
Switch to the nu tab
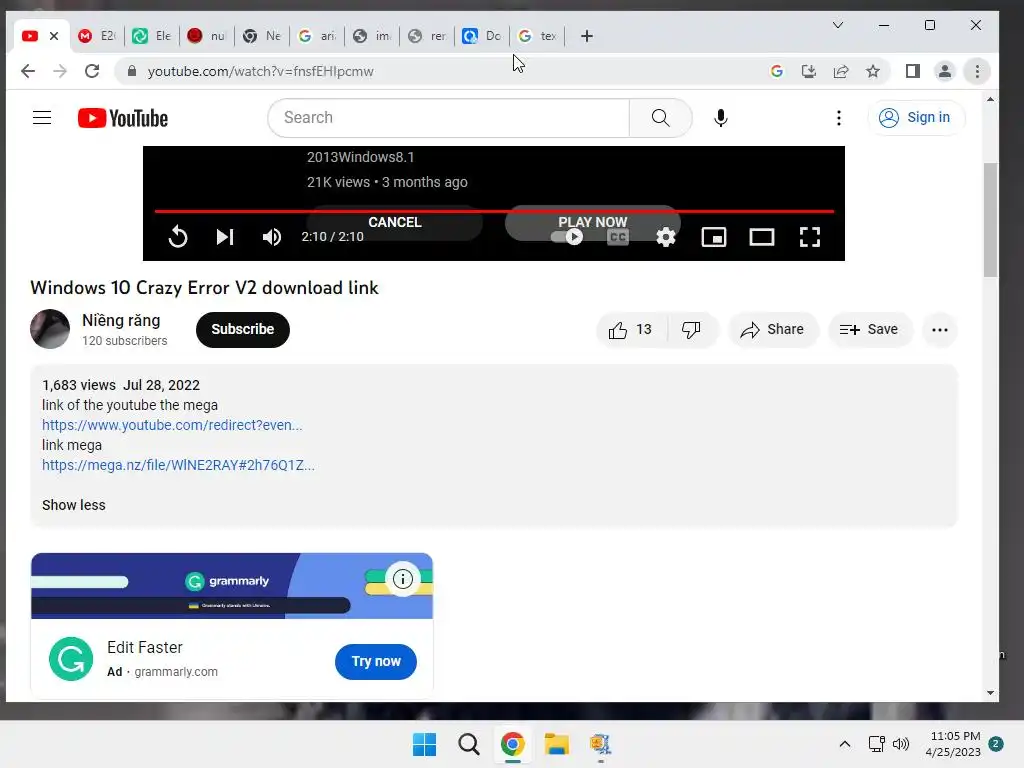tap(206, 36)
